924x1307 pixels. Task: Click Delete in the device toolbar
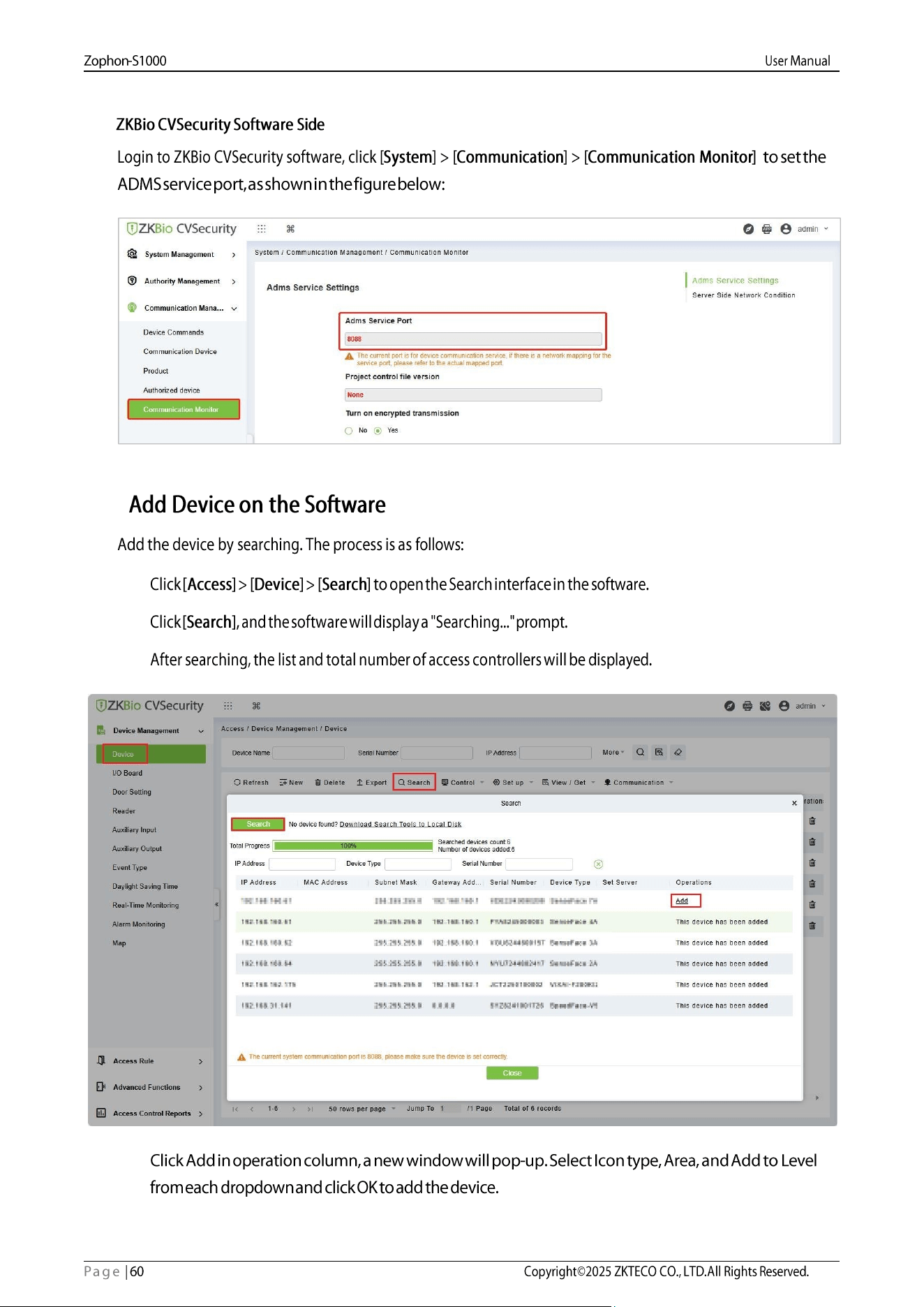330,783
